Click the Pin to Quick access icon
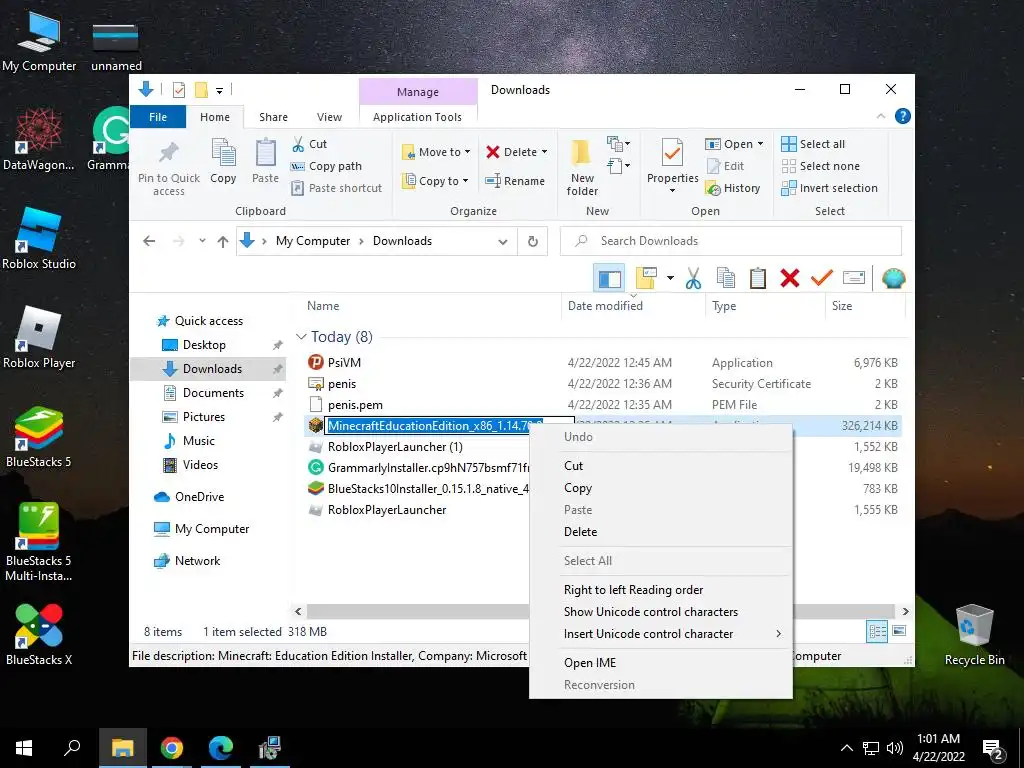Screen dimensions: 1024x768 tap(168, 152)
